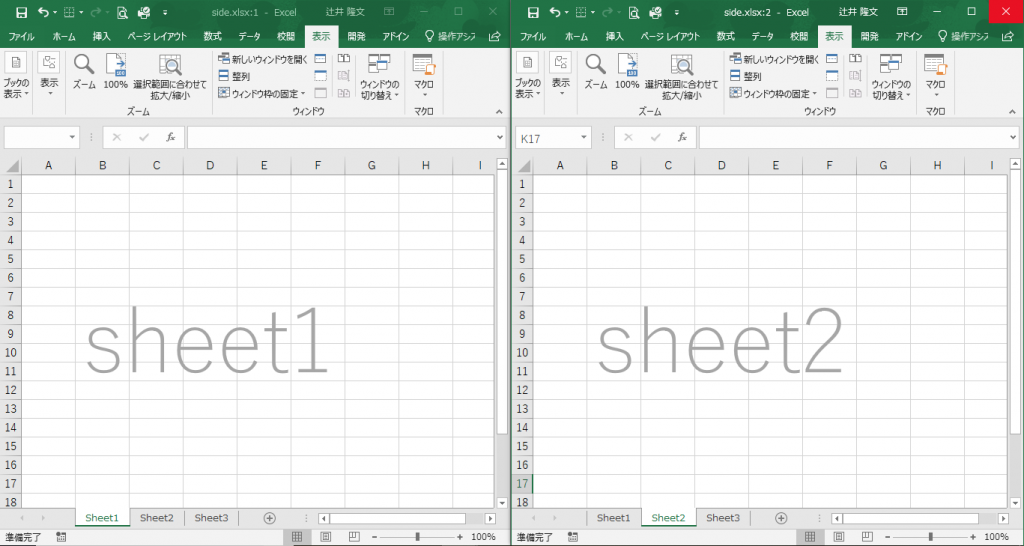Add a new sheet with the plus button in the left window
1024x546 pixels.
[x=269, y=518]
